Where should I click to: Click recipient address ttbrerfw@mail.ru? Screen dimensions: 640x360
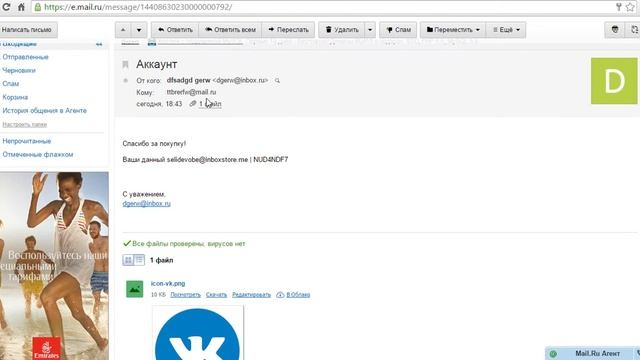[x=191, y=92]
